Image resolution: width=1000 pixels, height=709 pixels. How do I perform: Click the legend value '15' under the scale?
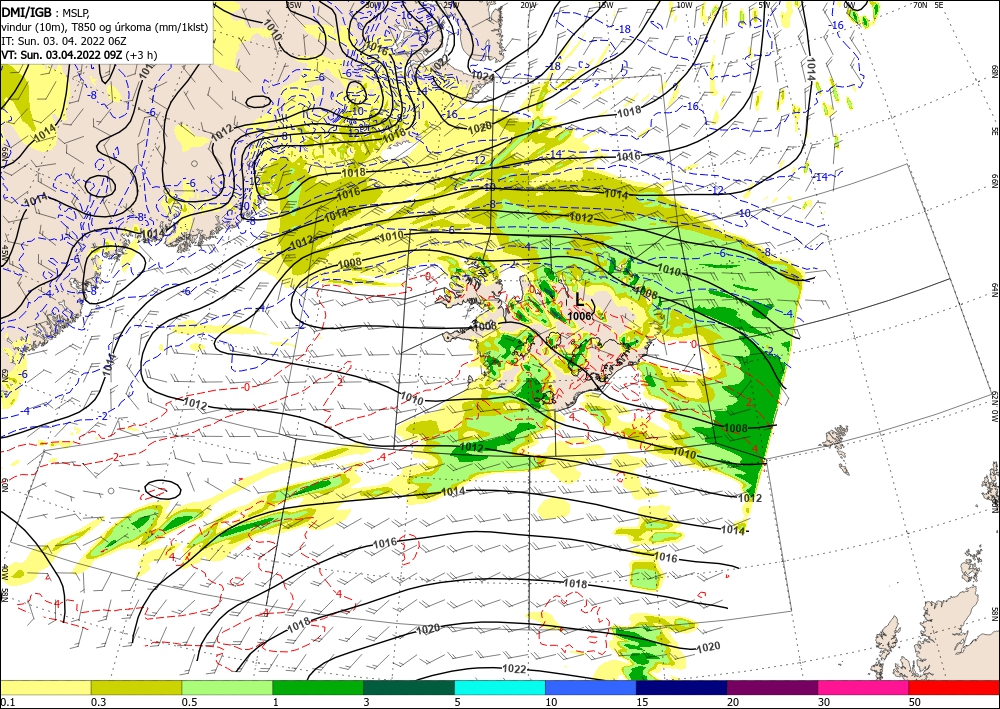click(642, 702)
